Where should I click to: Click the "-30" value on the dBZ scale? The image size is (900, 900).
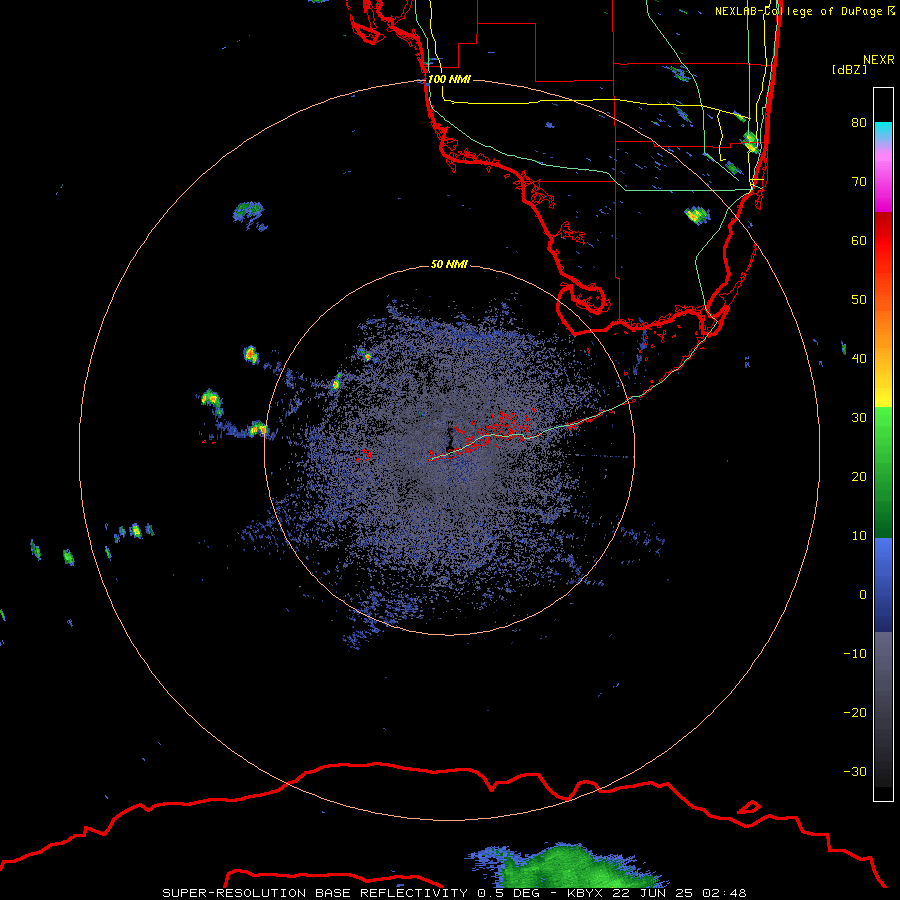coord(855,771)
